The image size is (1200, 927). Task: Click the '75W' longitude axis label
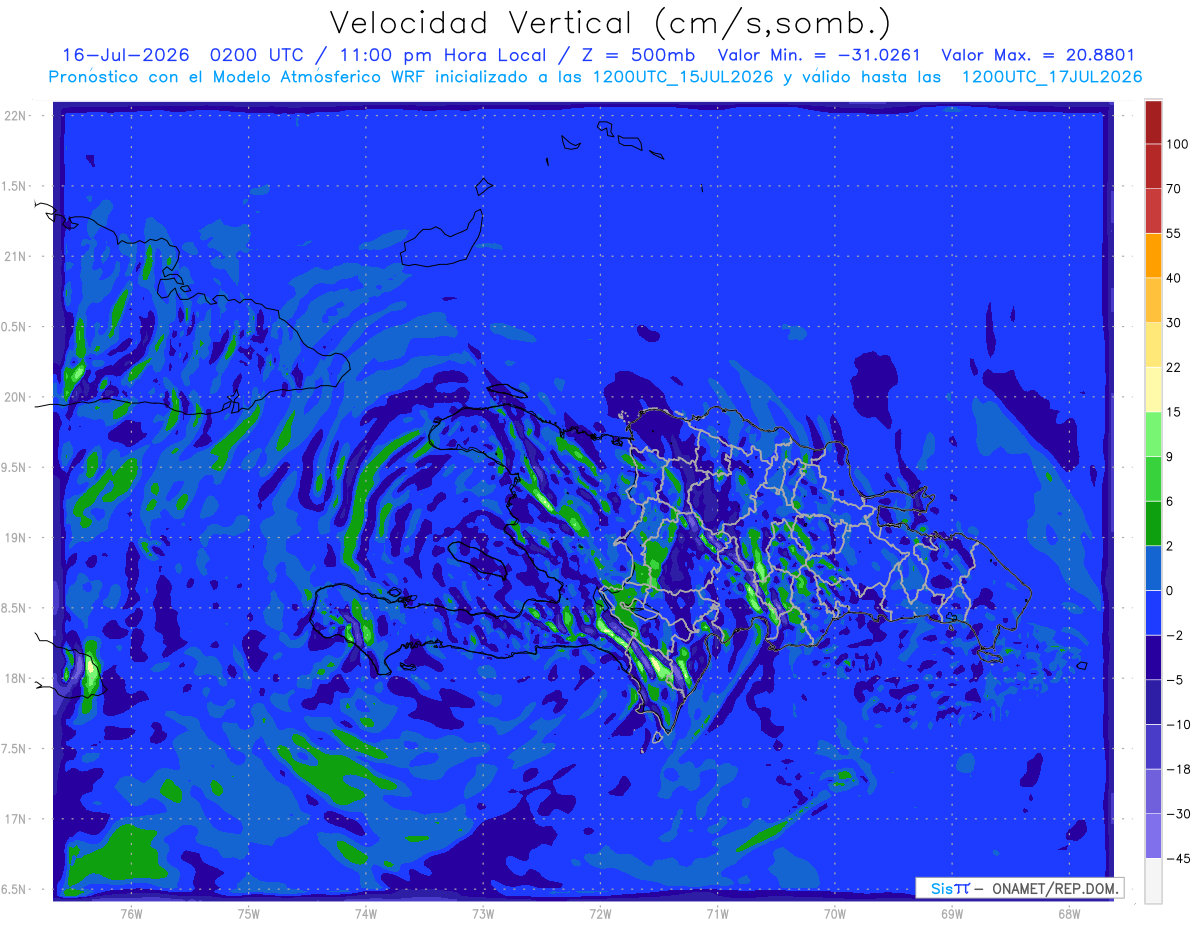[x=249, y=913]
